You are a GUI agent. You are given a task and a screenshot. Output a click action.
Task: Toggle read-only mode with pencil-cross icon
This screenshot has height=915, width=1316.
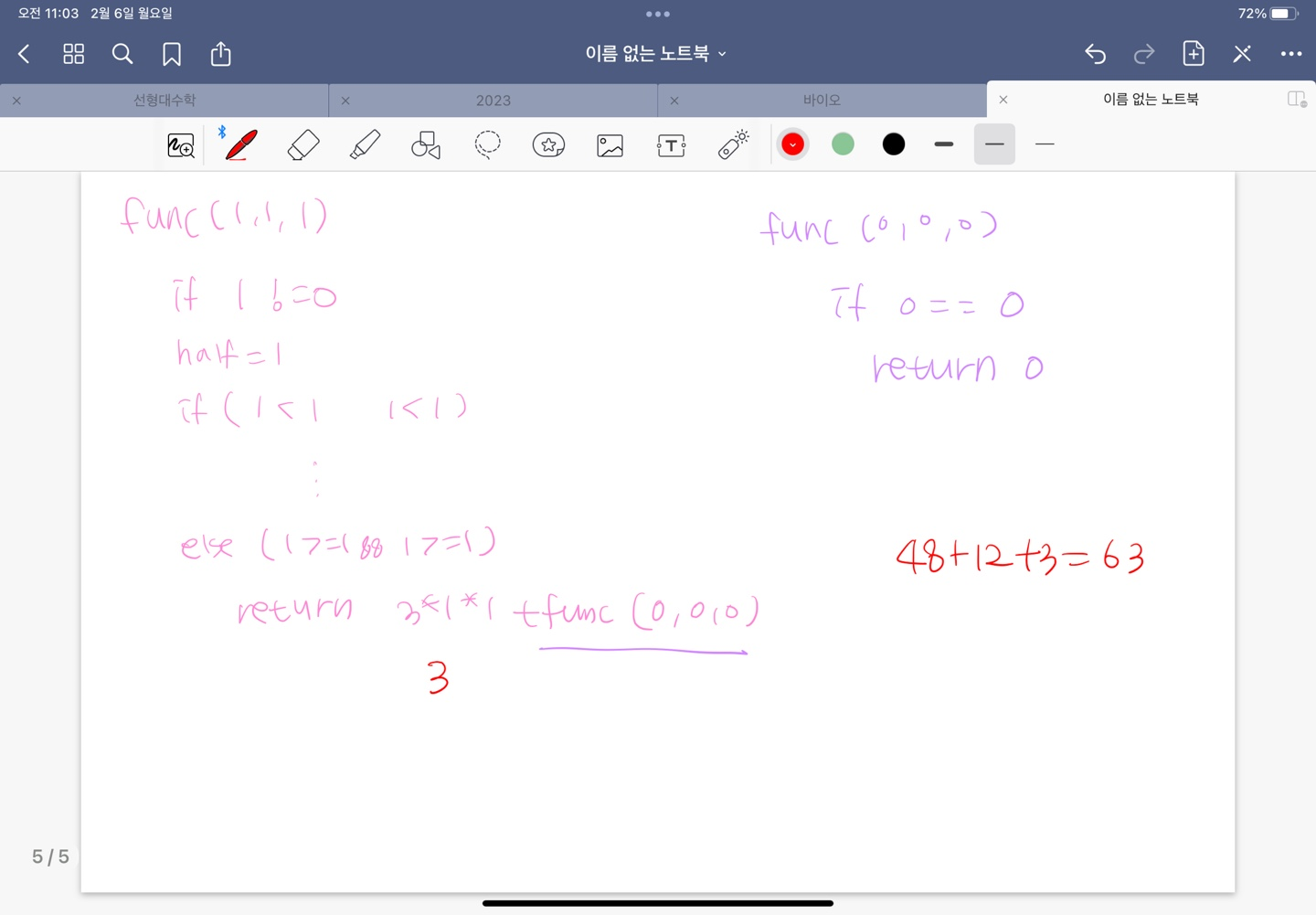pos(1242,54)
